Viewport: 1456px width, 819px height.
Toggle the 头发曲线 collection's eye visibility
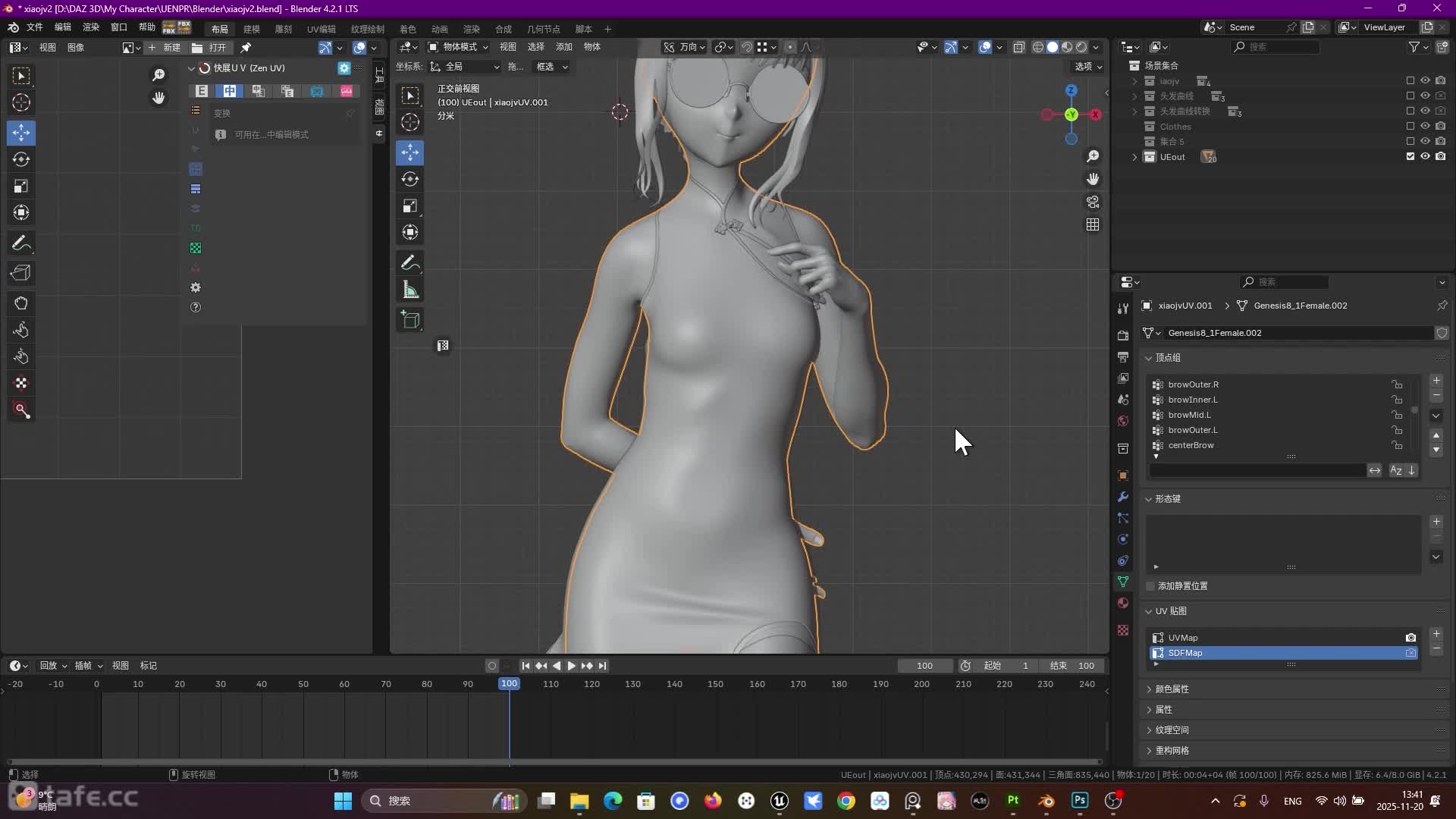pyautogui.click(x=1426, y=96)
